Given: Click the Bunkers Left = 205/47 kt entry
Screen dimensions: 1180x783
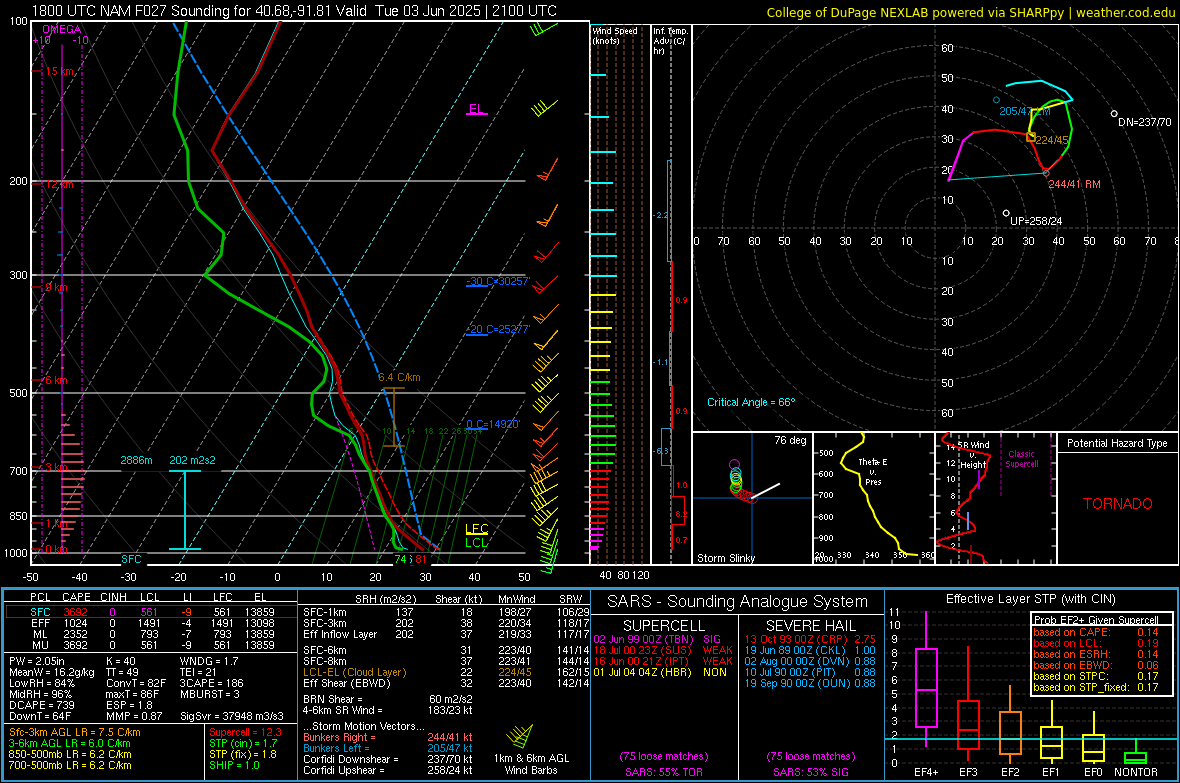Looking at the screenshot, I should click(x=388, y=748).
